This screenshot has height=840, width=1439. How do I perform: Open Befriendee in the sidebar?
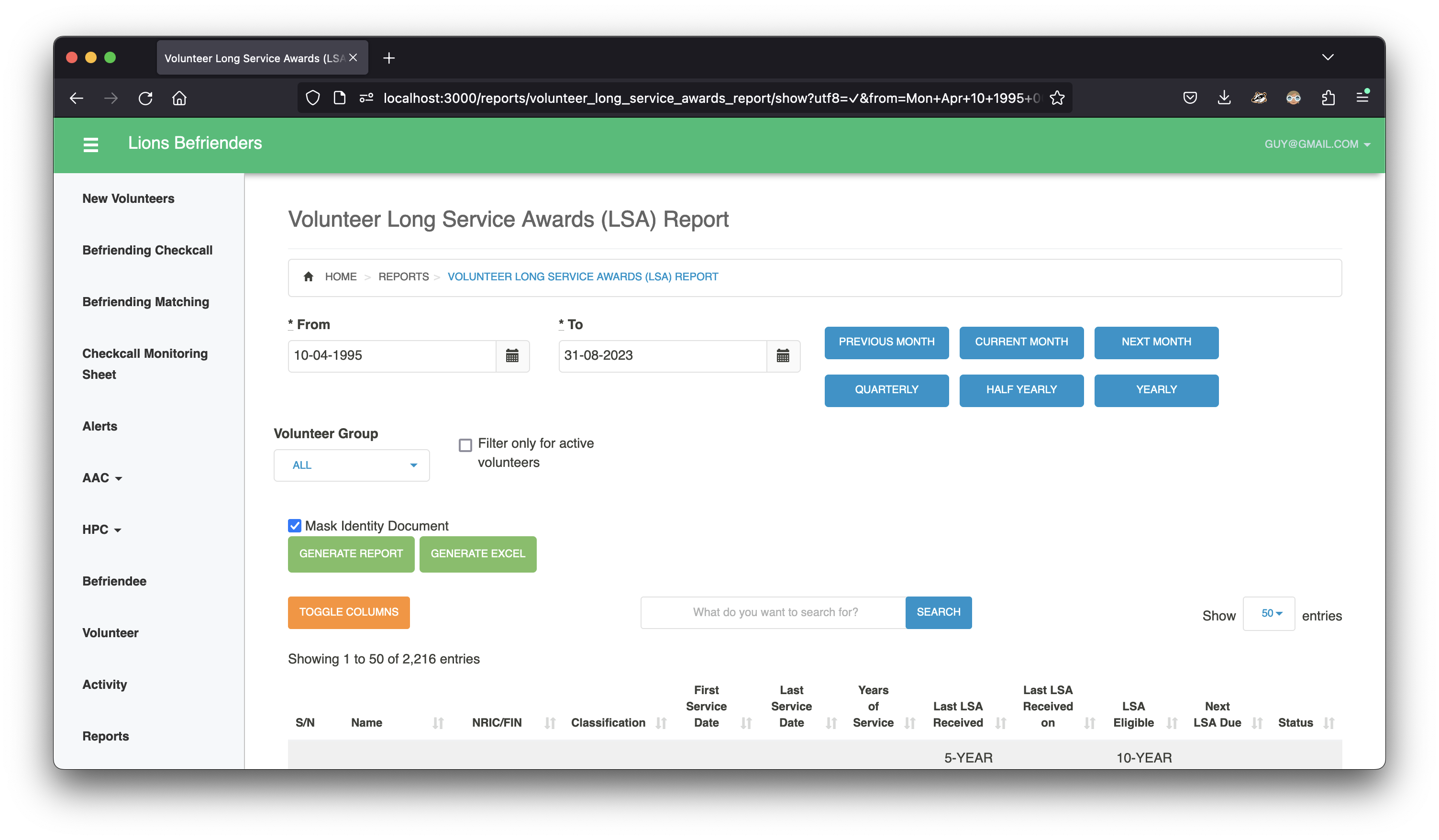pyautogui.click(x=114, y=581)
